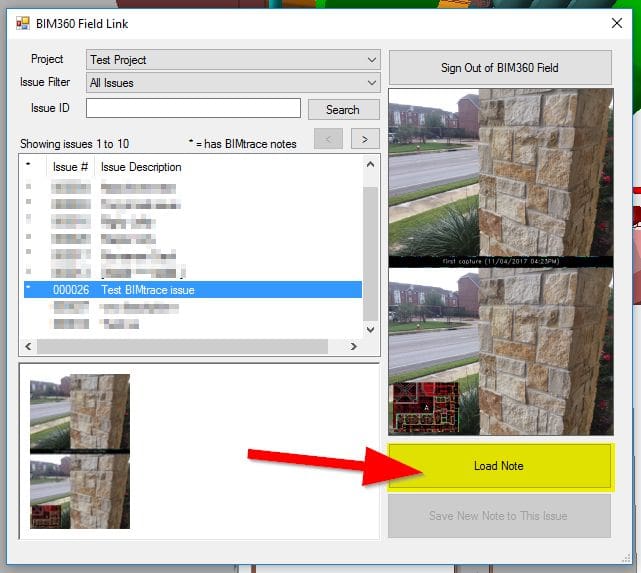
Task: Click the issue list scroll up arrow
Action: [x=371, y=164]
